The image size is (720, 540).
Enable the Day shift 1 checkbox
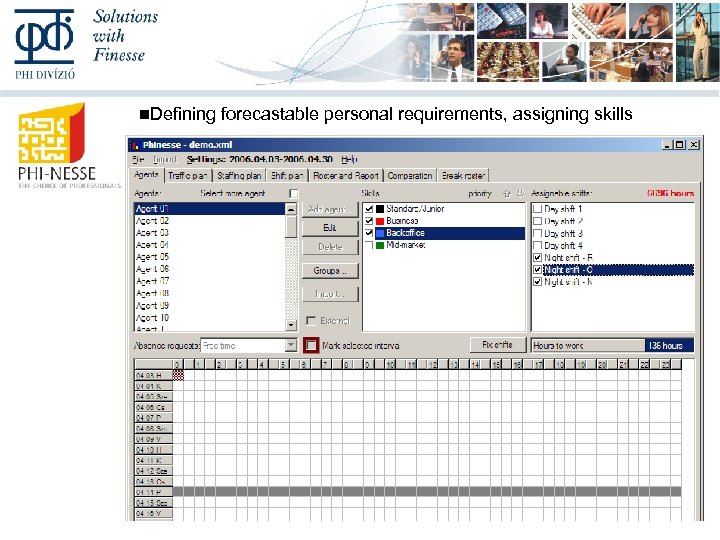537,209
